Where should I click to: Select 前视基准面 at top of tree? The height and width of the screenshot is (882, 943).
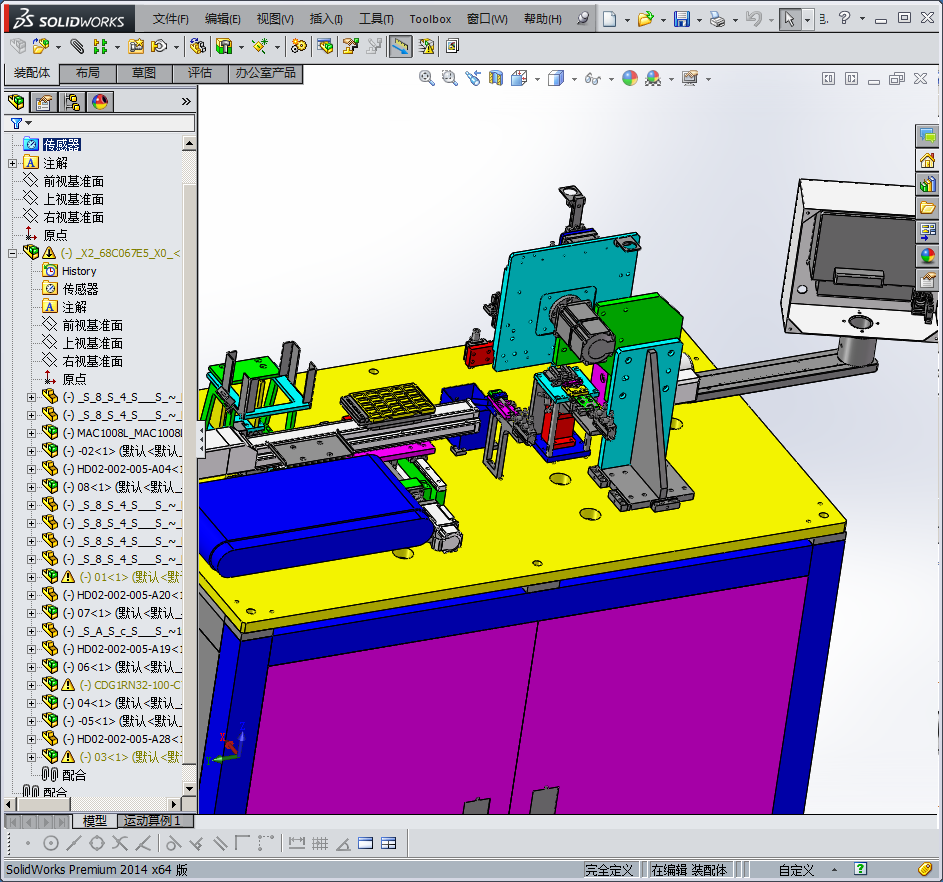click(73, 181)
